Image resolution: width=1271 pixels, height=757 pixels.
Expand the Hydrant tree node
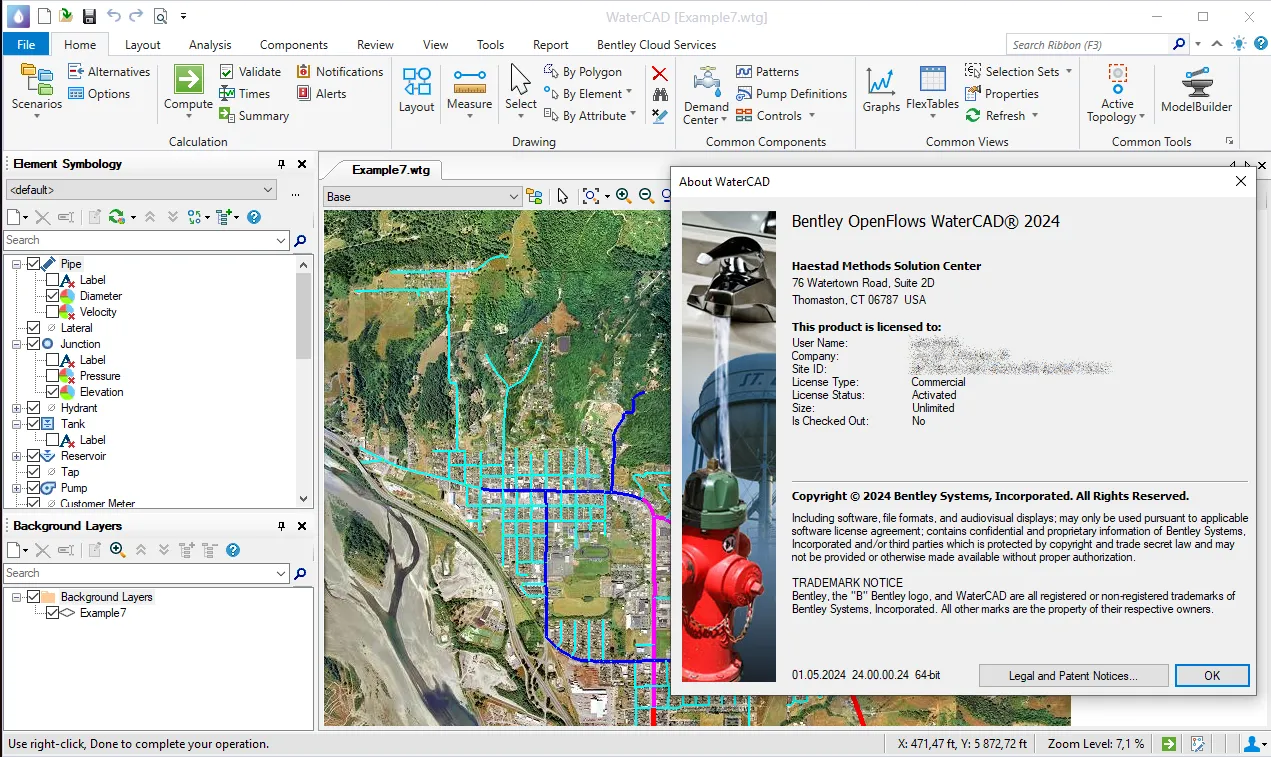click(x=17, y=408)
